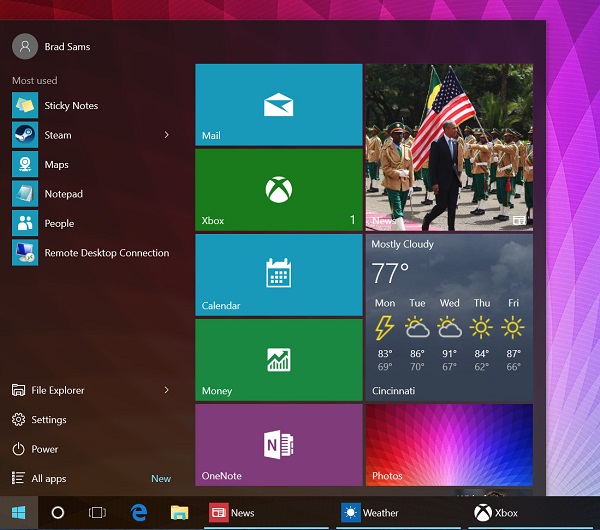The width and height of the screenshot is (600, 530).
Task: Click the Mail live tile
Action: (x=278, y=105)
